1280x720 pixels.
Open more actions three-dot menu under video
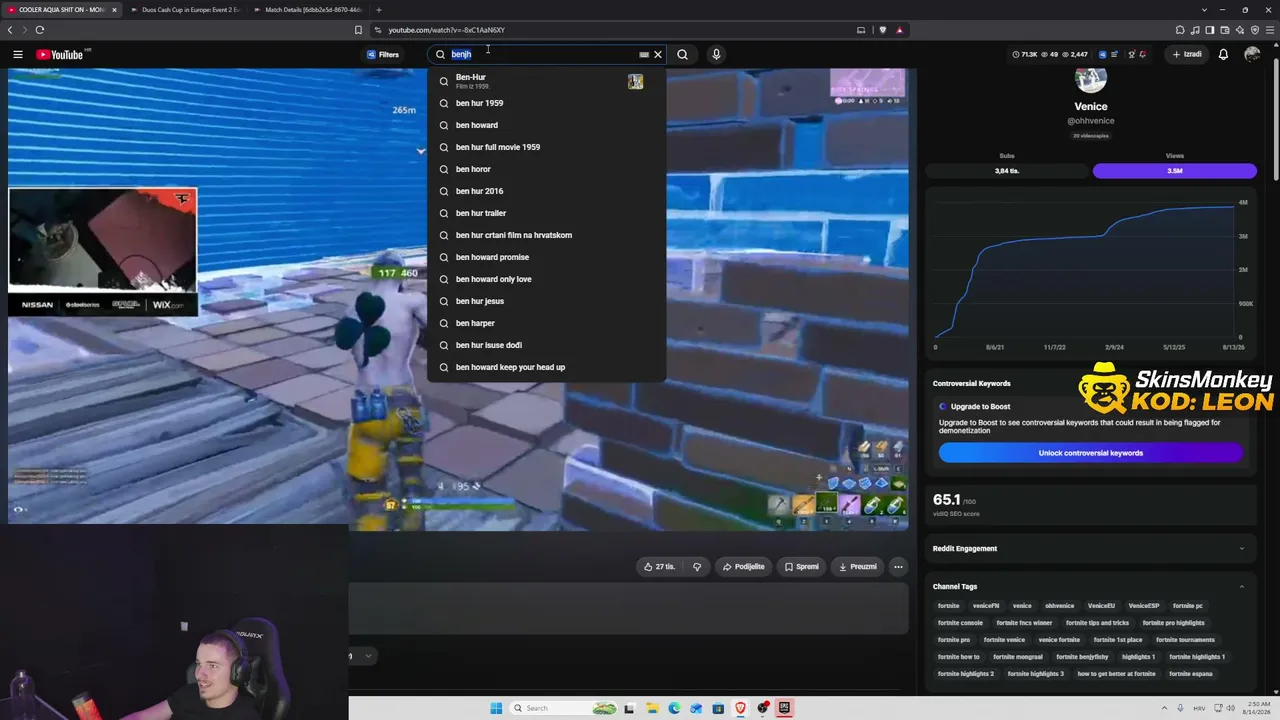point(898,566)
